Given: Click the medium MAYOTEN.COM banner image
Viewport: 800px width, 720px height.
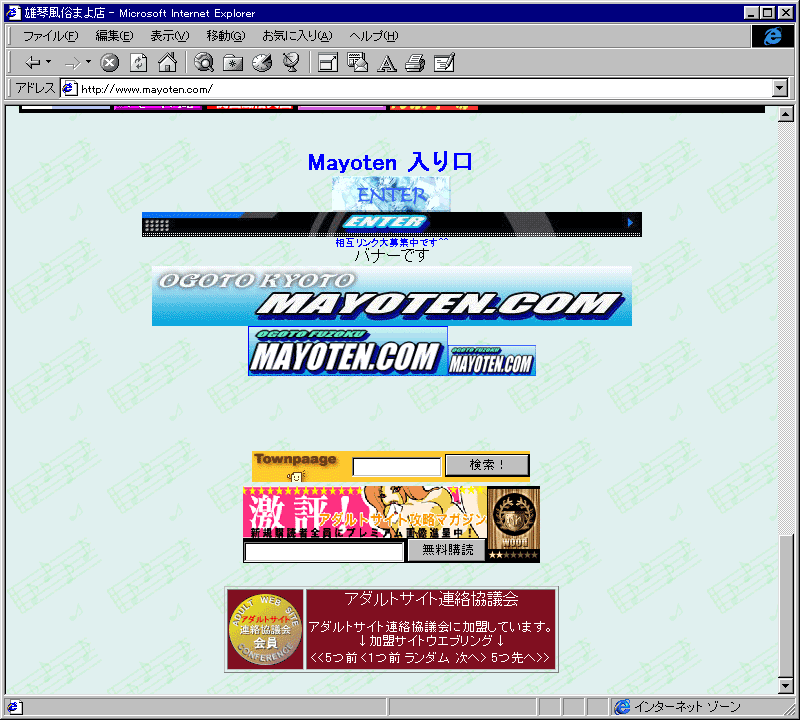Looking at the screenshot, I should pyautogui.click(x=348, y=351).
